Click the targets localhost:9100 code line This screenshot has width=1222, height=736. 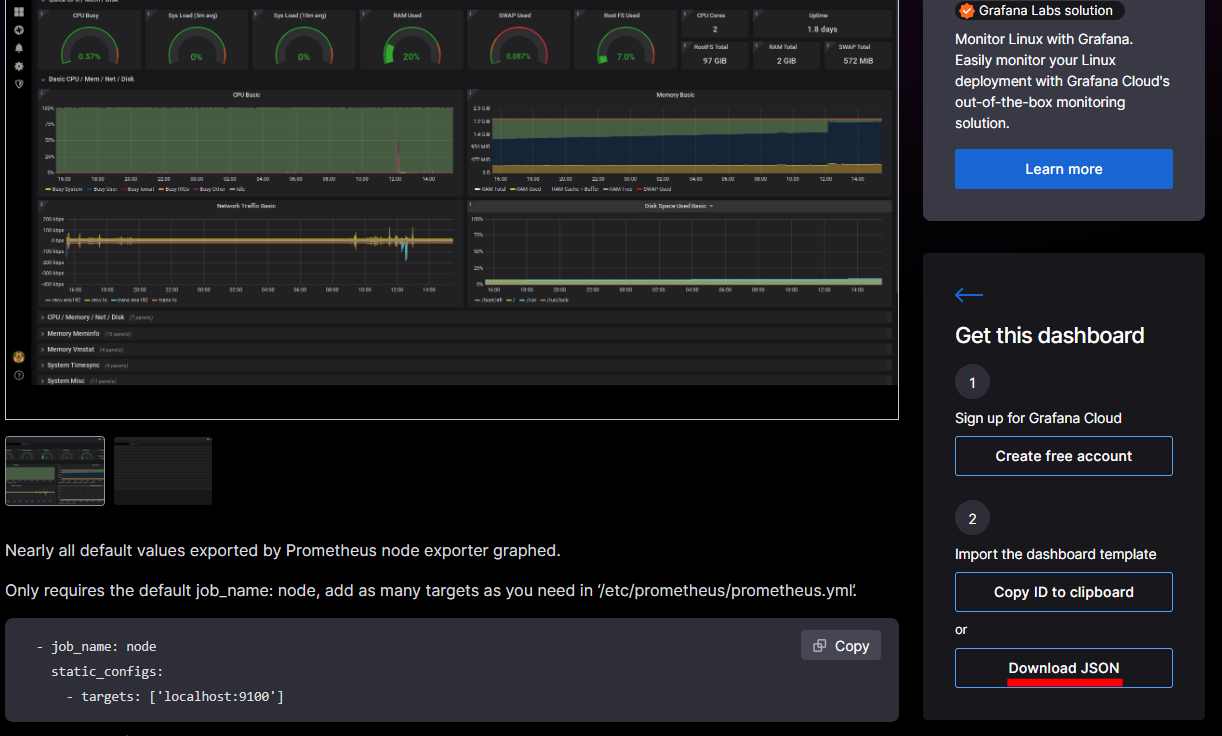pos(175,696)
